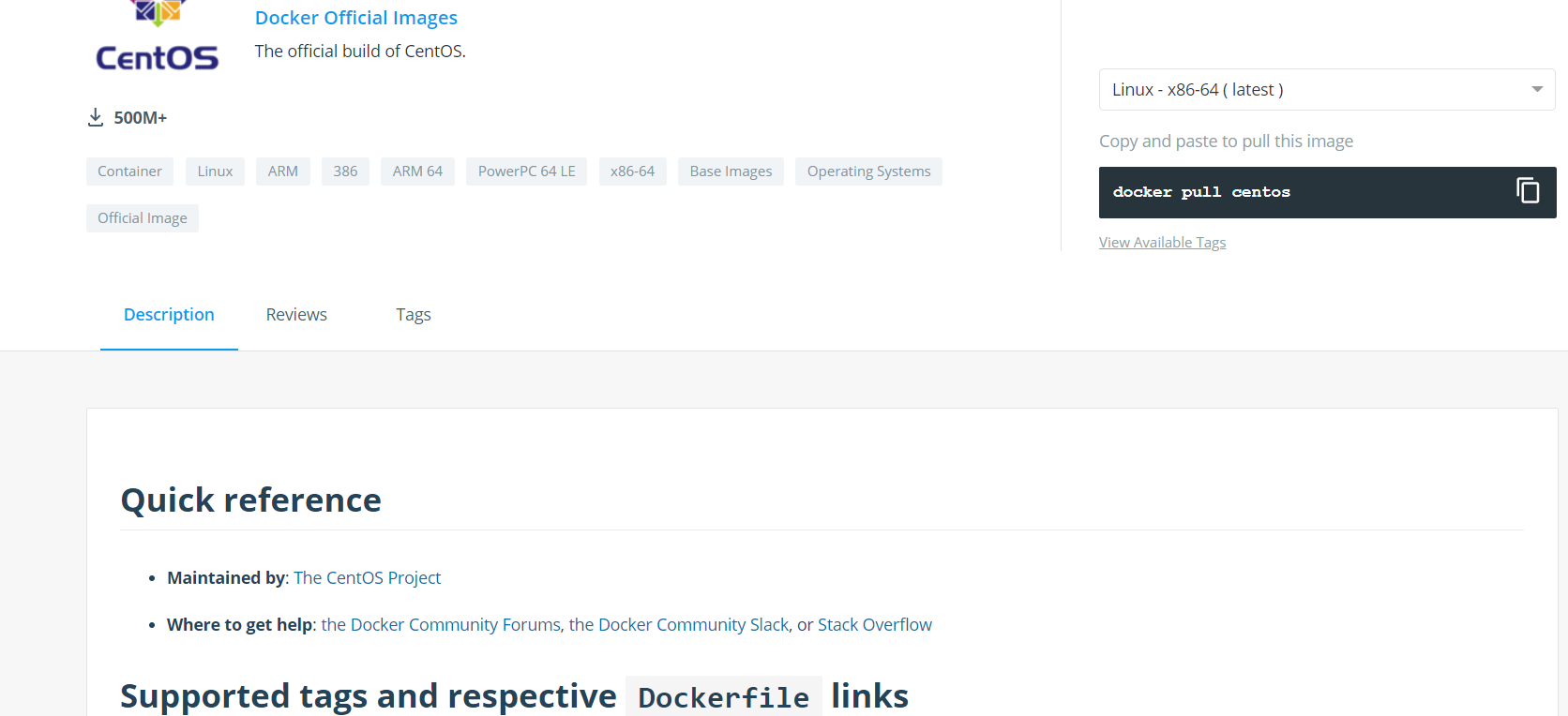Select the Official Image tag chip

(x=143, y=218)
